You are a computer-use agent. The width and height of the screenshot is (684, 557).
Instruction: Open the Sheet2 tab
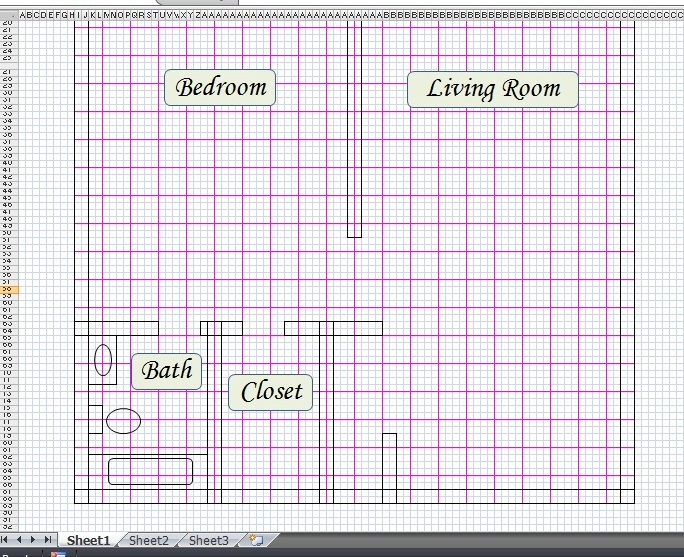[148, 540]
